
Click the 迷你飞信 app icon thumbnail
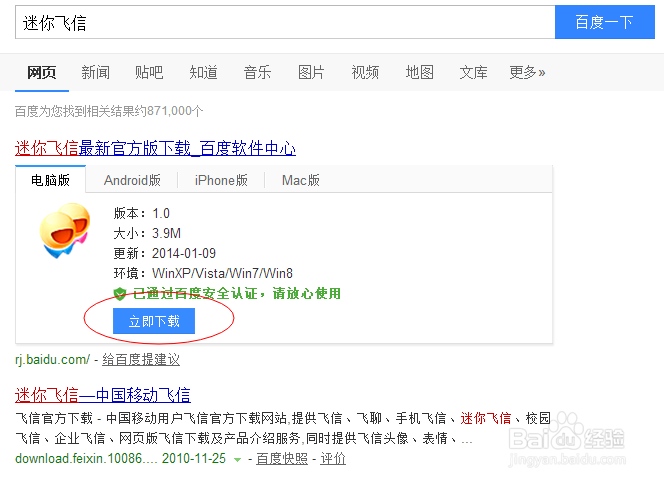coord(65,230)
